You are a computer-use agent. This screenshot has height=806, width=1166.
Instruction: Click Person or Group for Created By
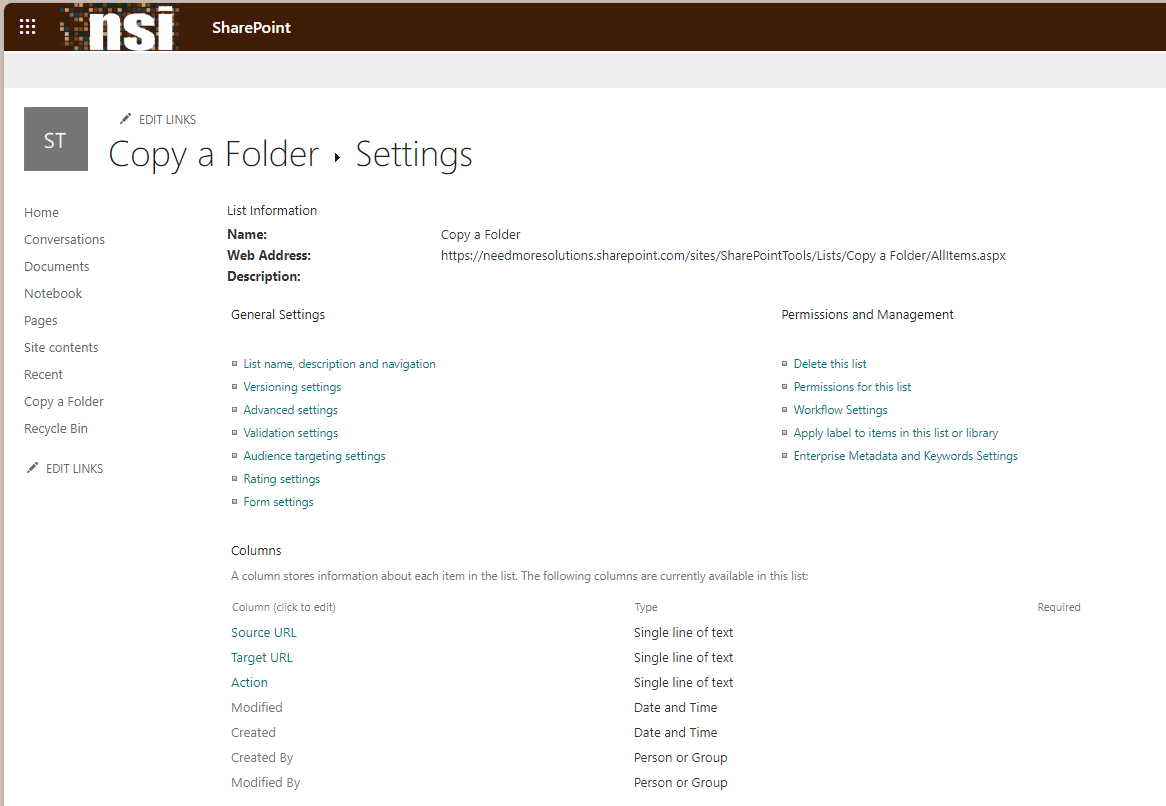pos(680,758)
